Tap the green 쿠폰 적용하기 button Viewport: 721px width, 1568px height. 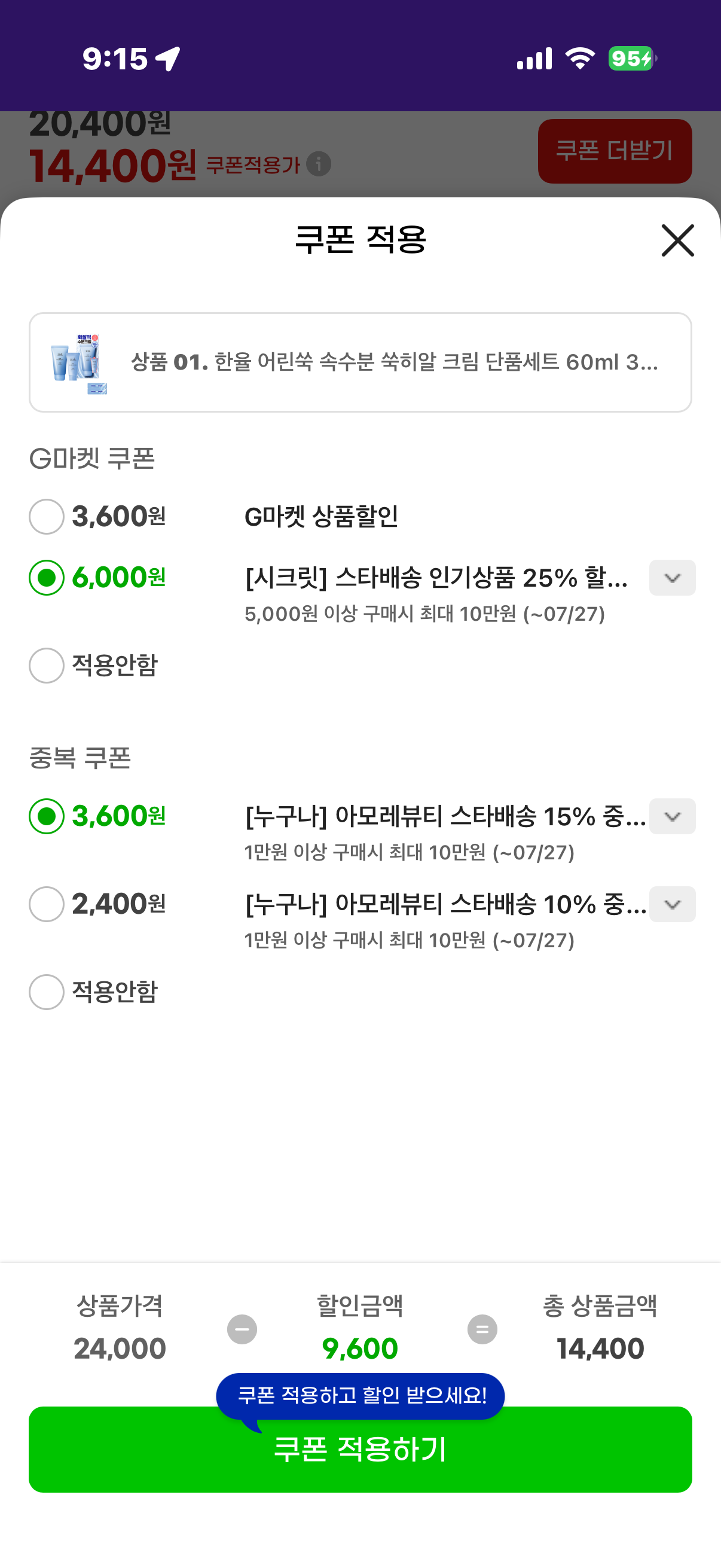[360, 1450]
